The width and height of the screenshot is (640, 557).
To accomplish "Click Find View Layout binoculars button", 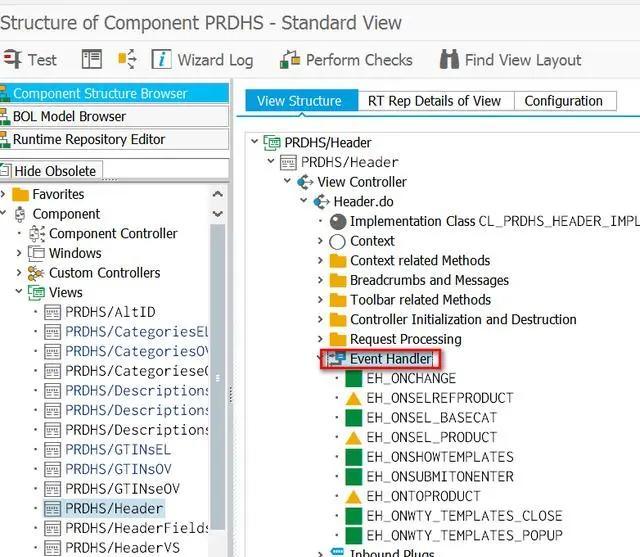I will tap(510, 60).
